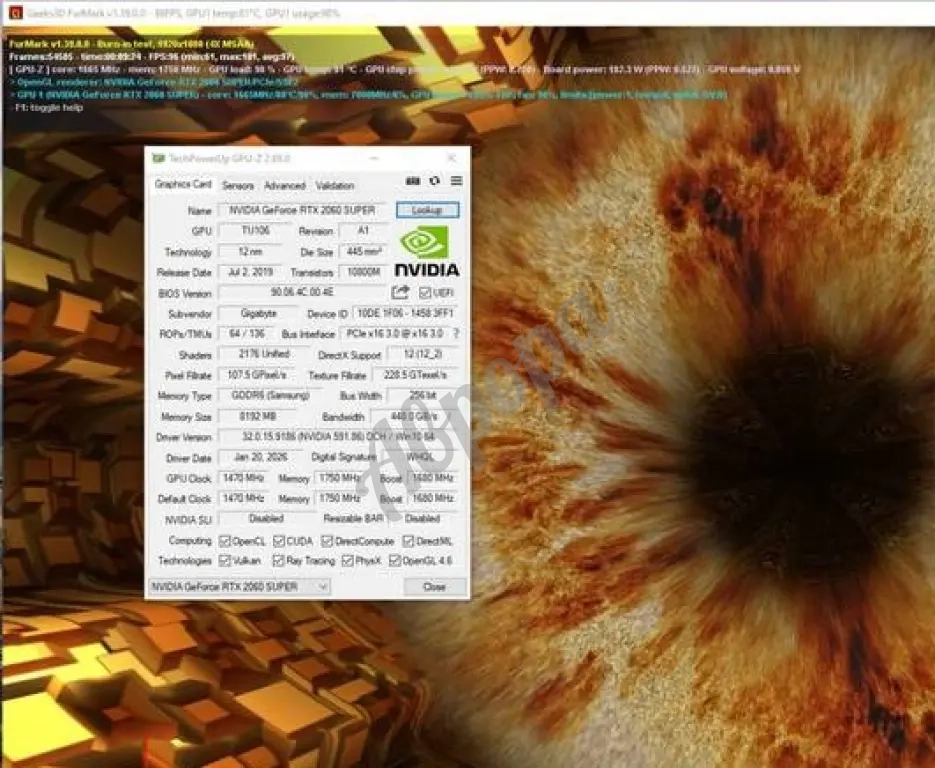Click the Shaders value 2176 Unified
935x768 pixels.
pyautogui.click(x=264, y=354)
